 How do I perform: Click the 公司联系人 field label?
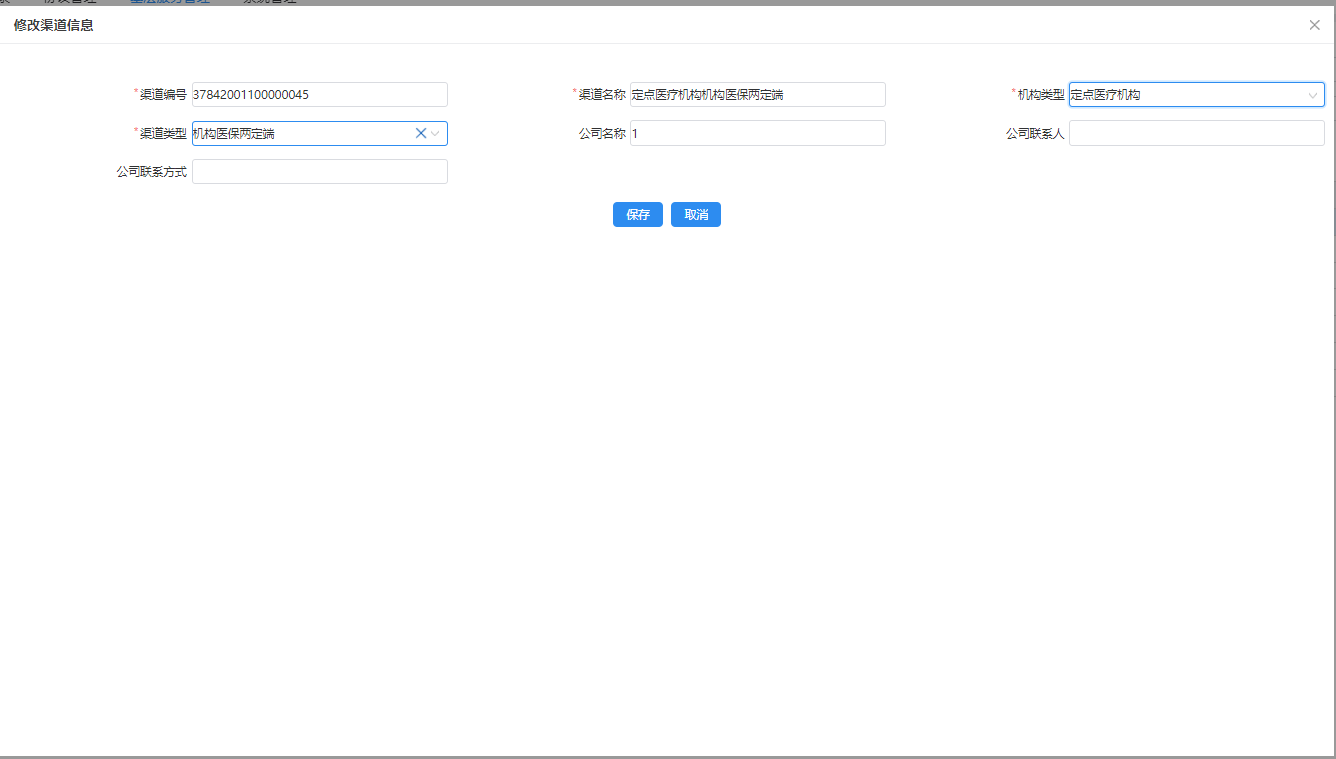click(1035, 133)
